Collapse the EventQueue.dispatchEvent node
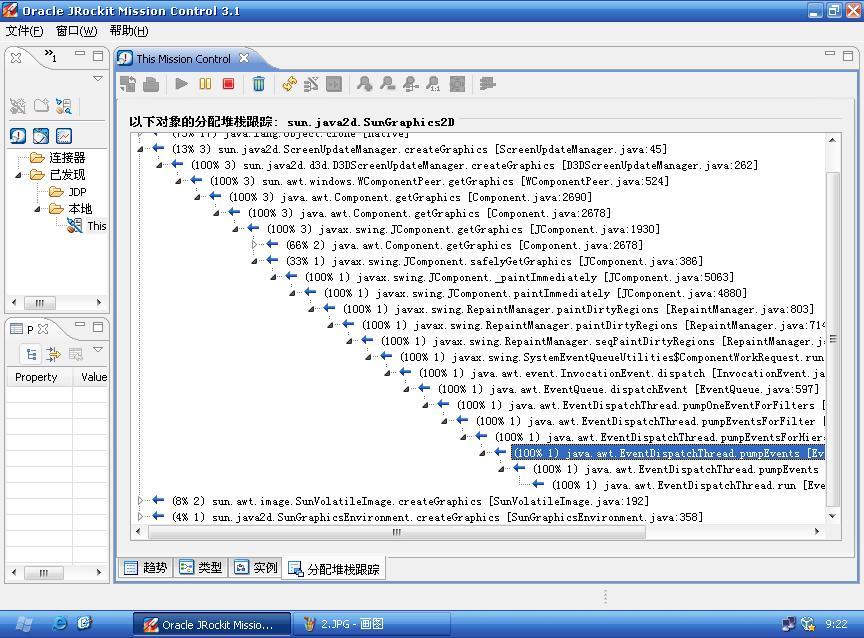This screenshot has width=864, height=638. coord(406,389)
